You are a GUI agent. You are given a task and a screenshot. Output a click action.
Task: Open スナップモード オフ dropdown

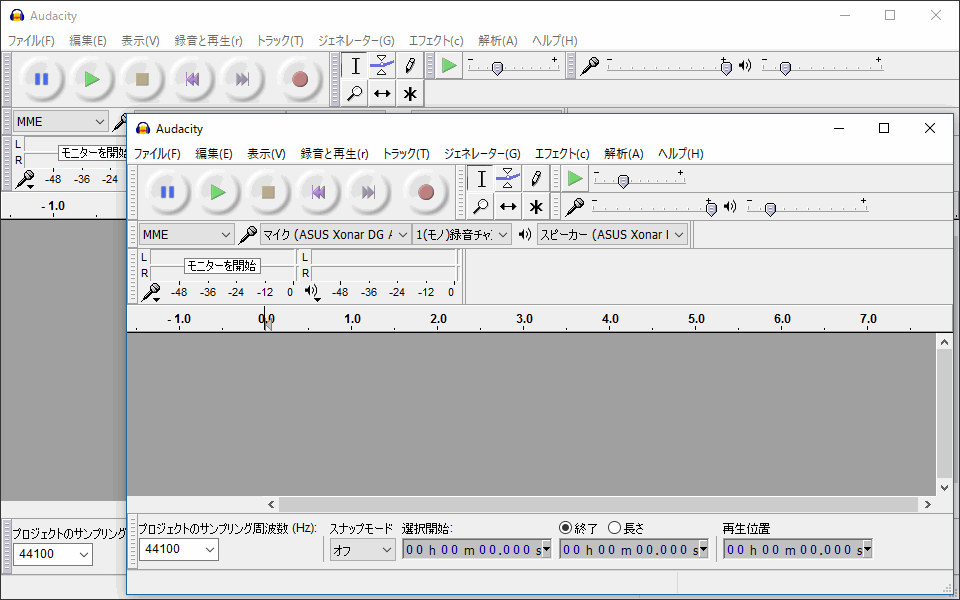click(x=362, y=550)
